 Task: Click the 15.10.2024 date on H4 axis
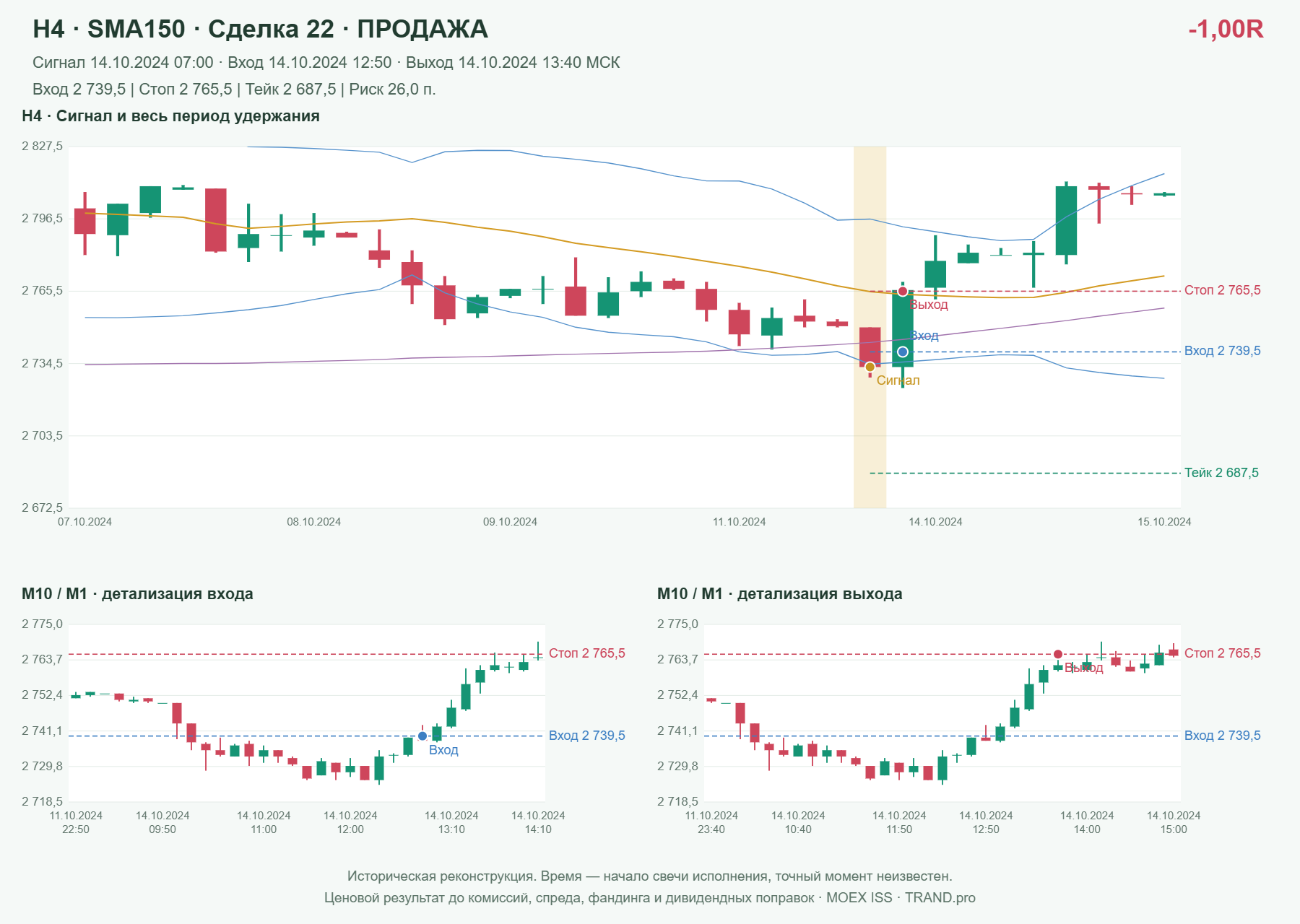pos(1164,522)
